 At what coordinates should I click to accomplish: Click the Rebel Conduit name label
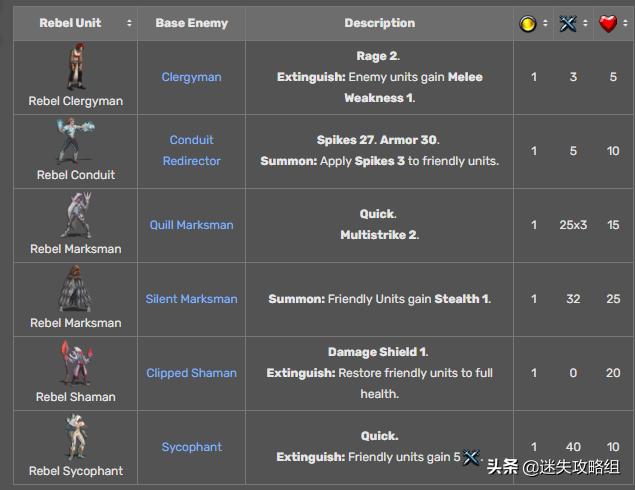[76, 175]
